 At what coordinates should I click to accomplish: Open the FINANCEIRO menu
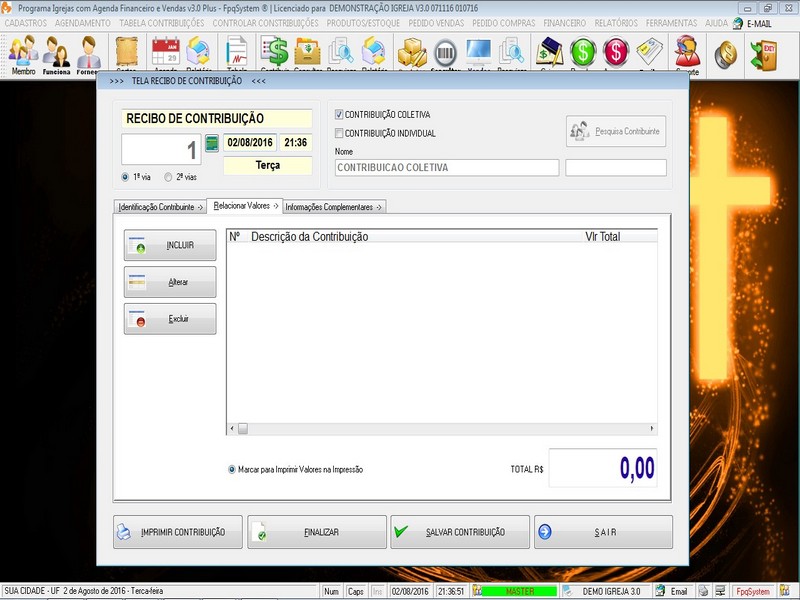click(565, 23)
